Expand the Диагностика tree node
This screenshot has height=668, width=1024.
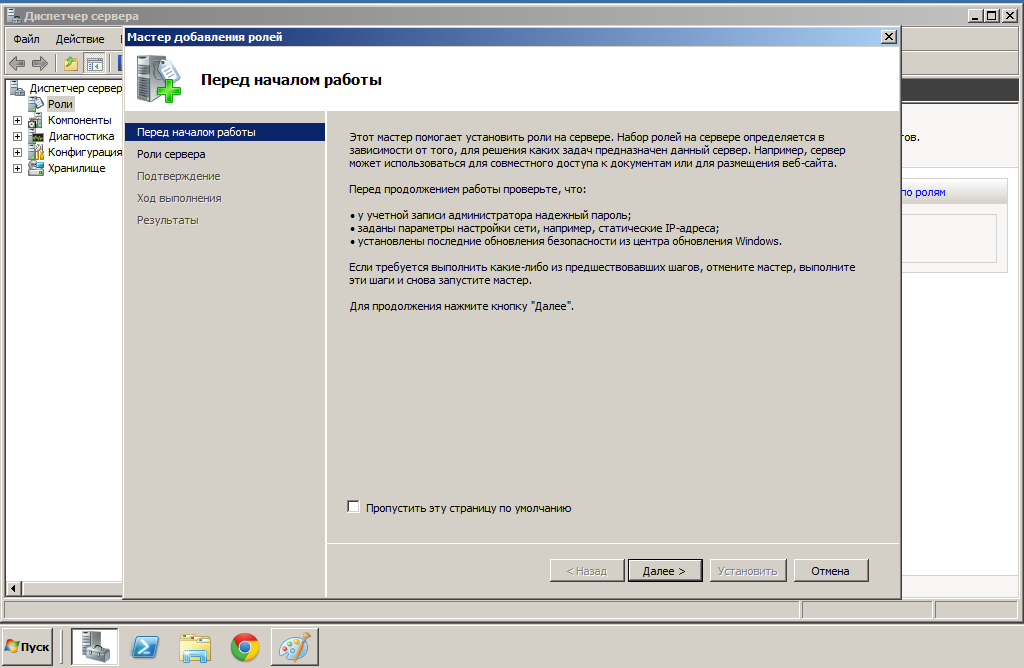17,137
